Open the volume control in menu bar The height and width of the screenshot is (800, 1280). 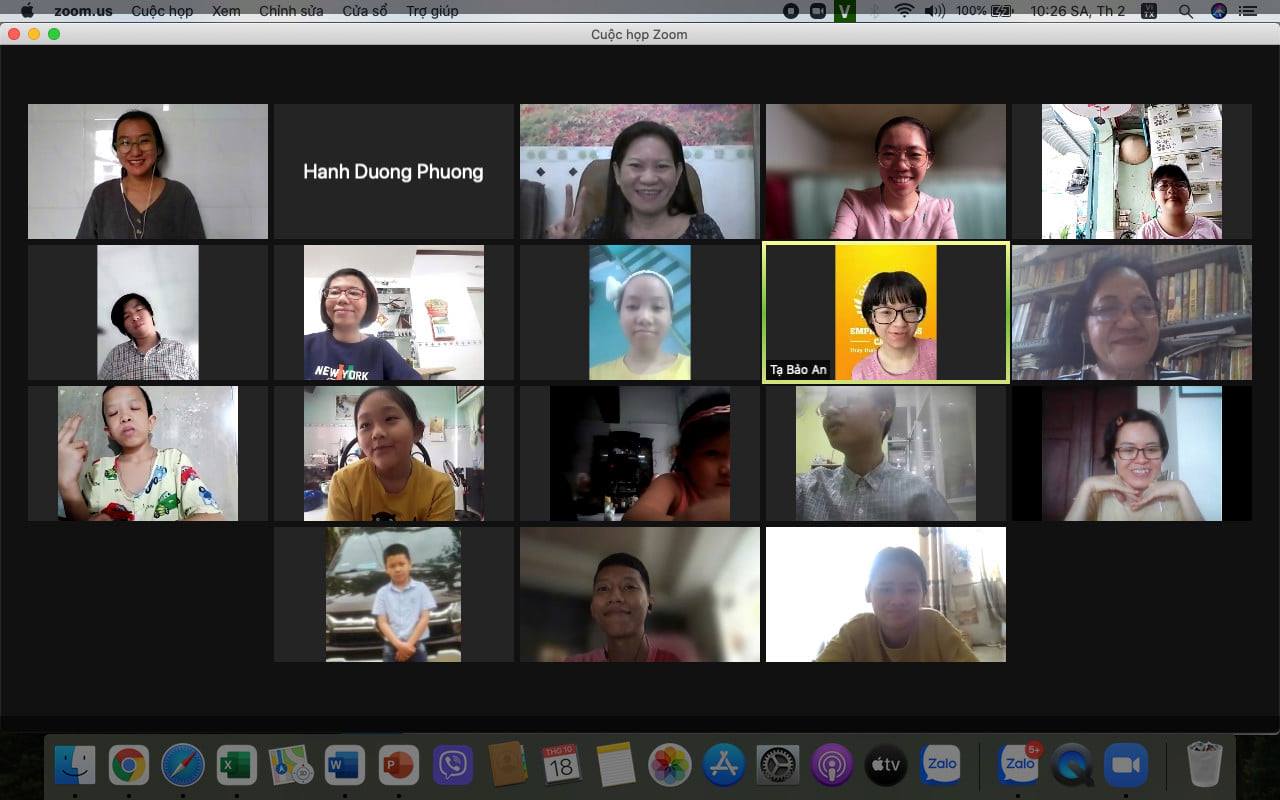coord(934,11)
